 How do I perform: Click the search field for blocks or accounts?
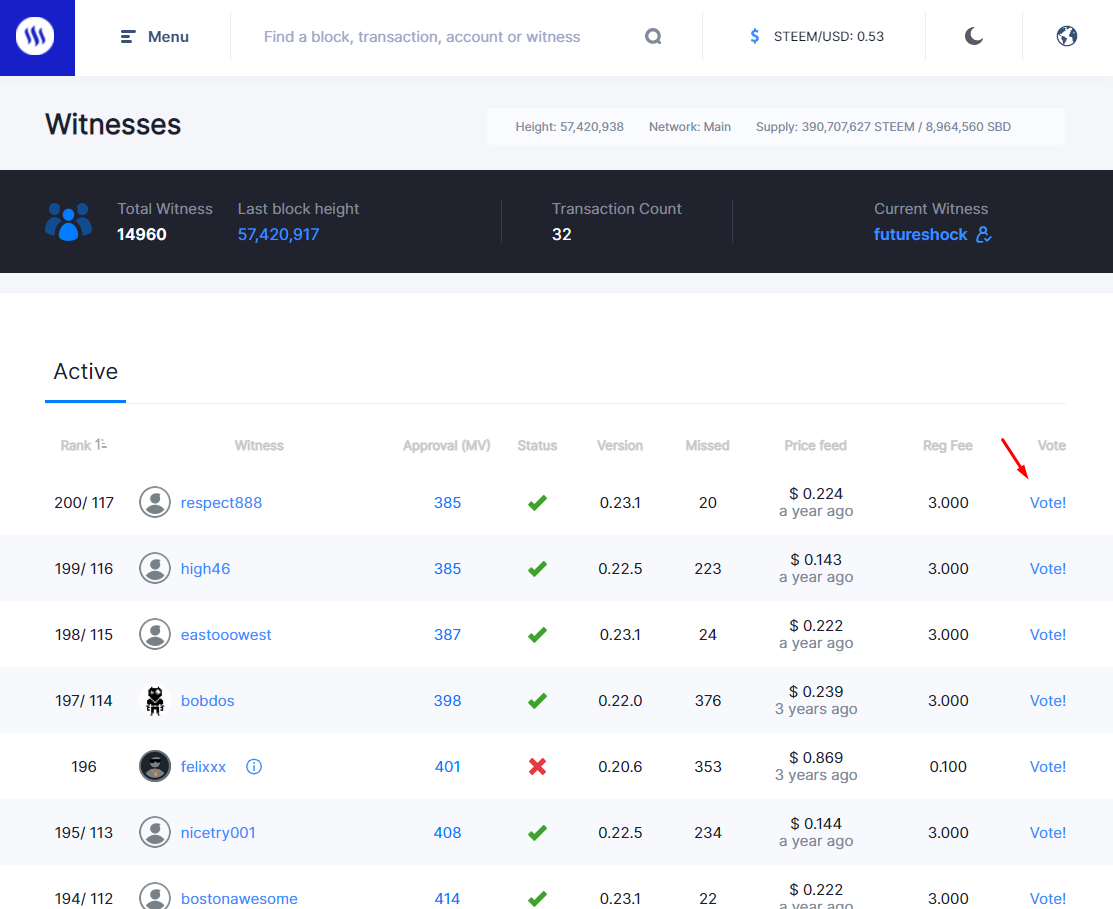(422, 37)
